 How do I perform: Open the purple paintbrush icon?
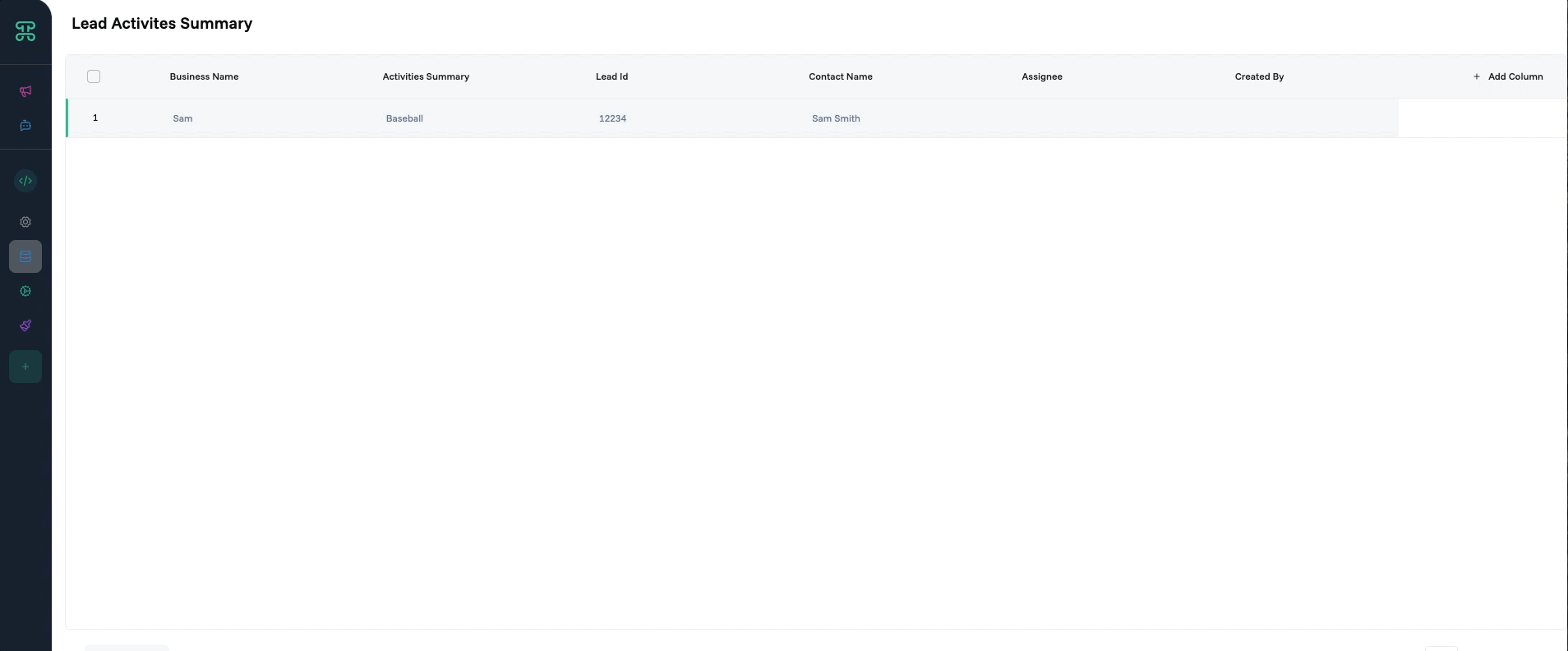point(25,325)
